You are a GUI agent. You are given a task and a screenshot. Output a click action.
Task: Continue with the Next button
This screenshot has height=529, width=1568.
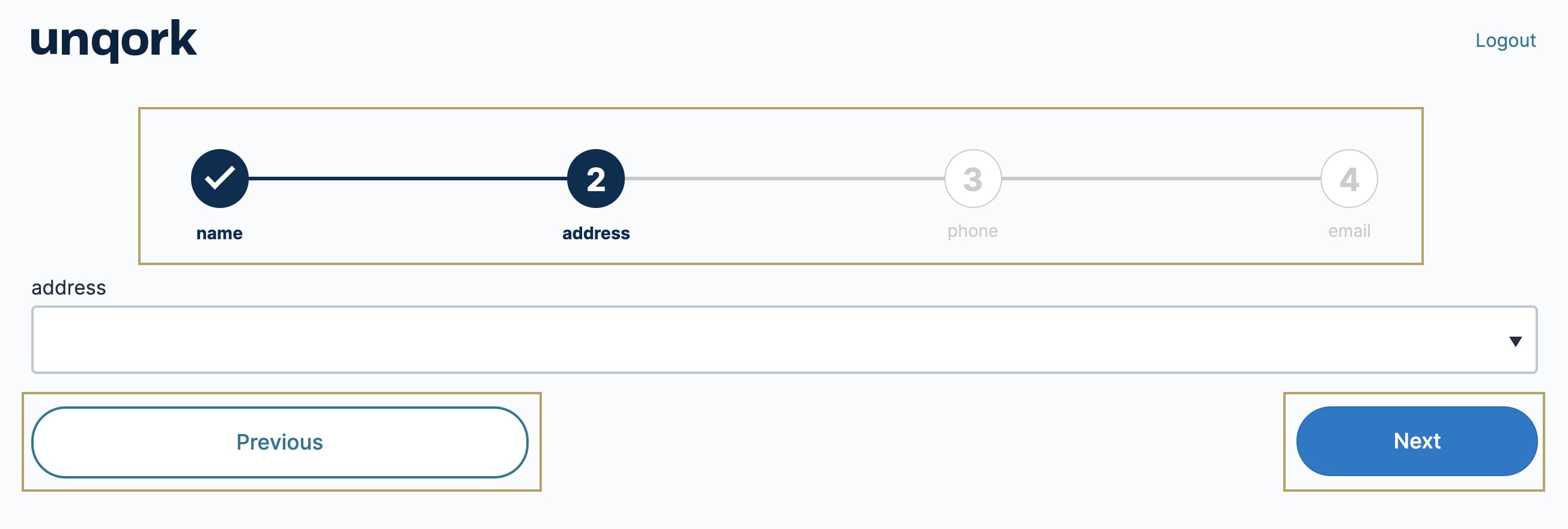coord(1417,441)
